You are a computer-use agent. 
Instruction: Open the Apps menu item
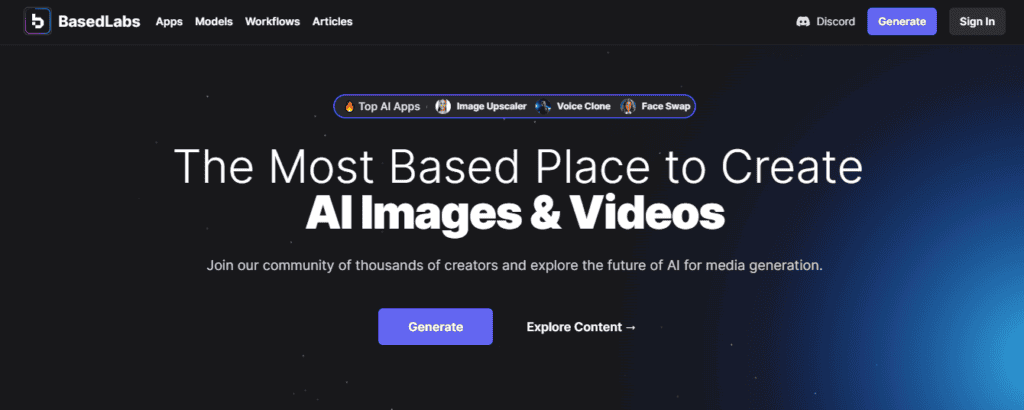tap(169, 21)
